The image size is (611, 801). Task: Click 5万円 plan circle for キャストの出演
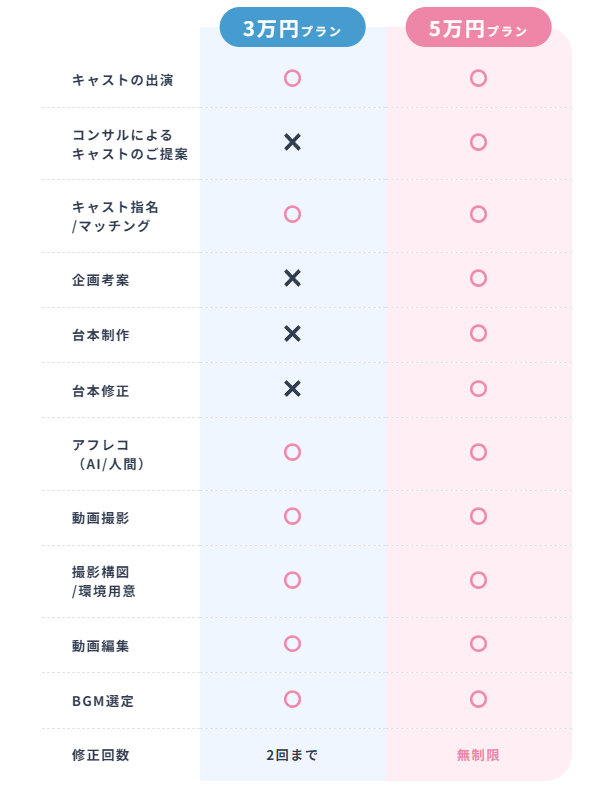[x=478, y=78]
